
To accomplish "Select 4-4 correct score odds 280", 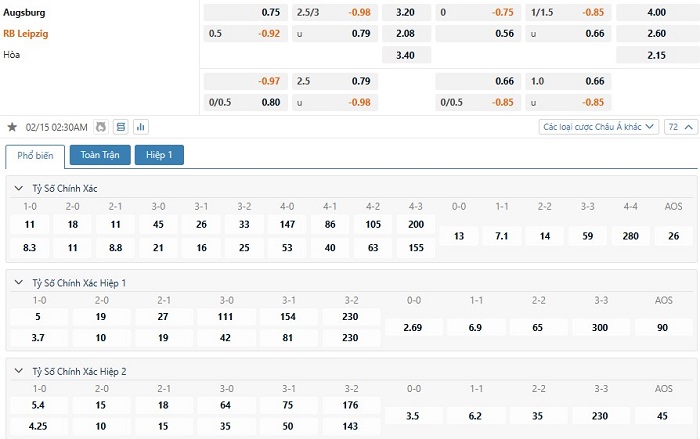I will 630,236.
